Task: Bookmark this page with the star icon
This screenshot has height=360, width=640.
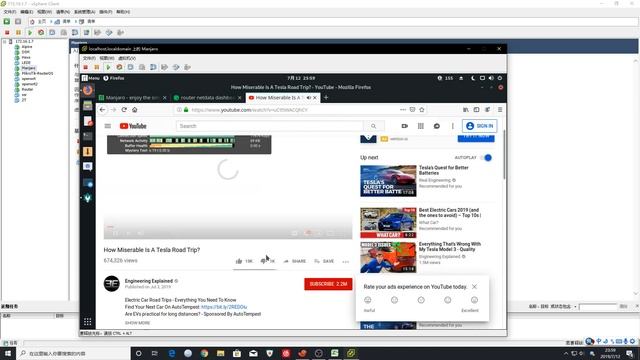Action: pos(422,110)
